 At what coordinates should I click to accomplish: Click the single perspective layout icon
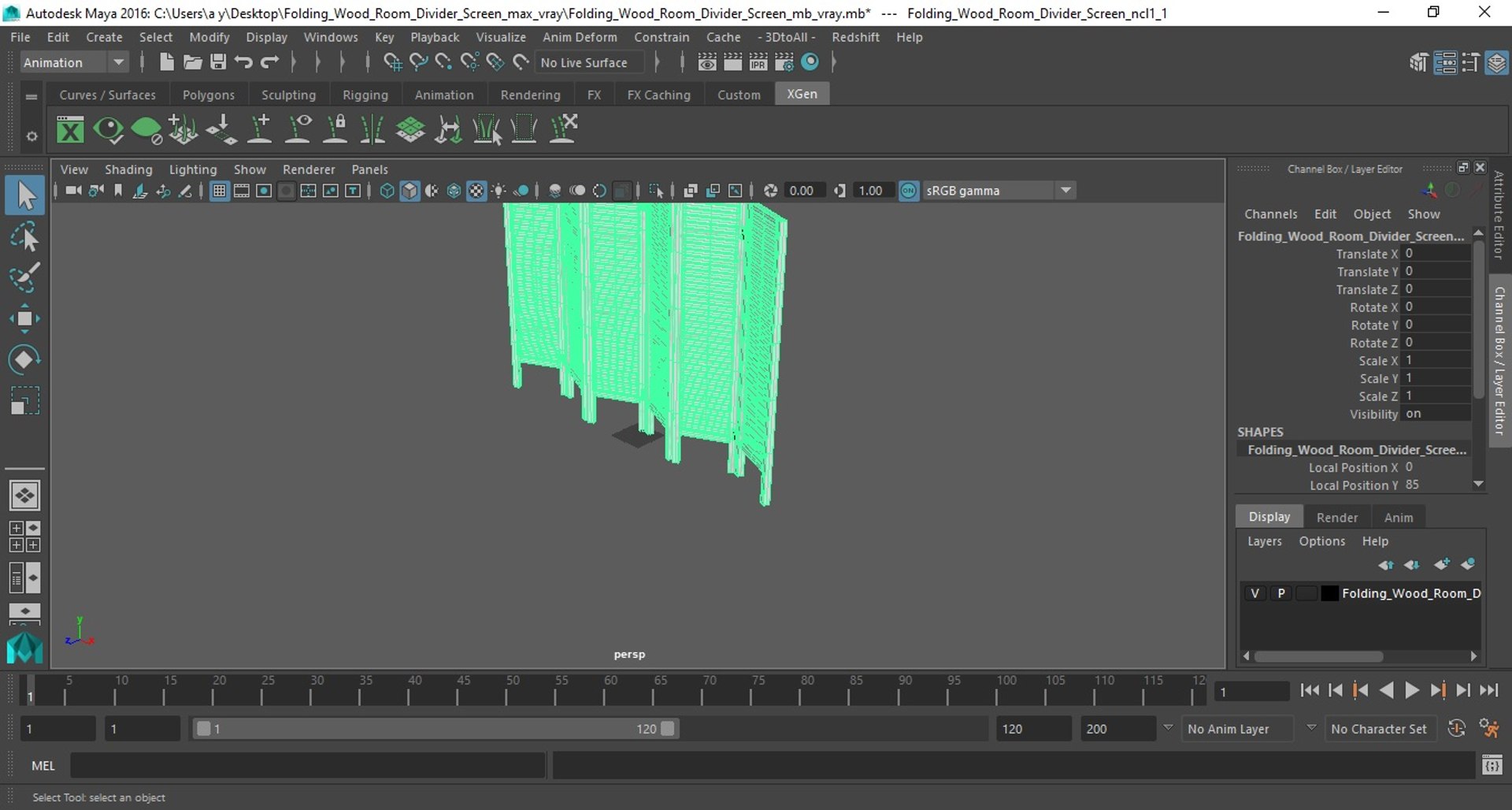pos(24,496)
